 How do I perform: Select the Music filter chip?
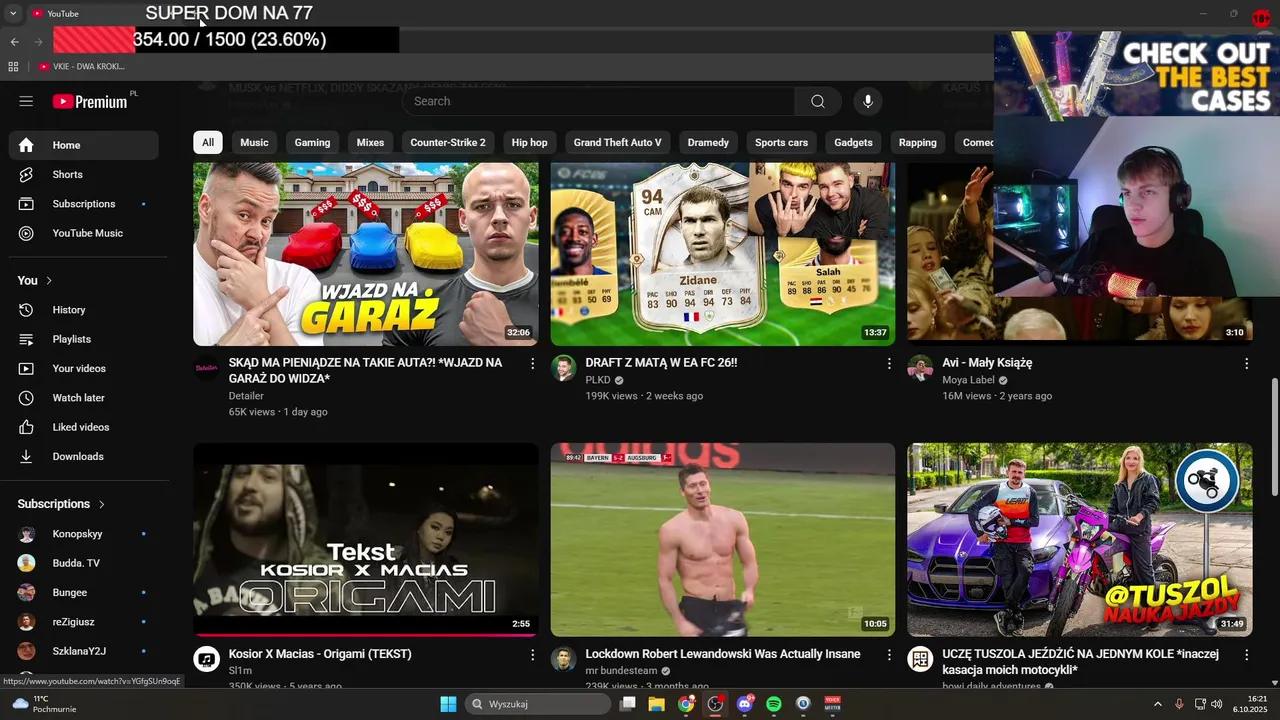[254, 142]
